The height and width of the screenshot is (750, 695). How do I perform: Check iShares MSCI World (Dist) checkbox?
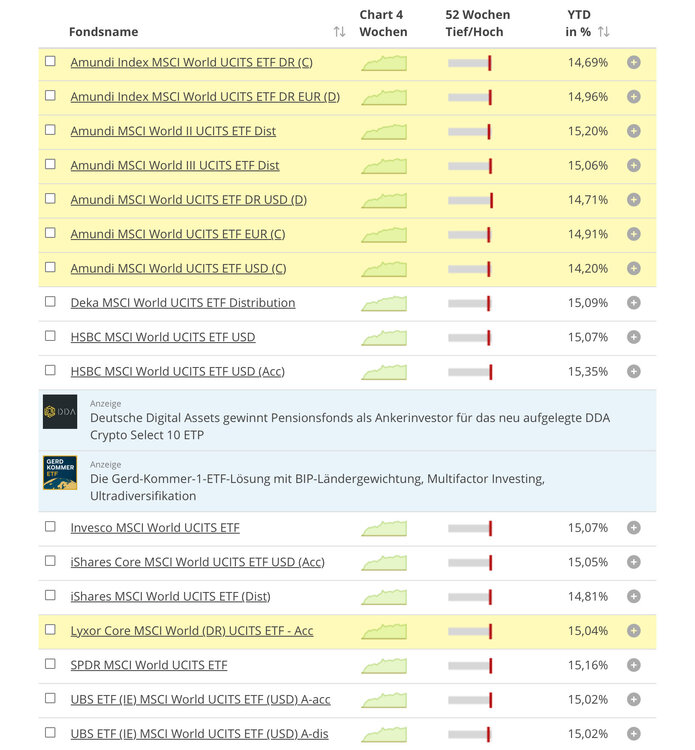click(x=50, y=595)
